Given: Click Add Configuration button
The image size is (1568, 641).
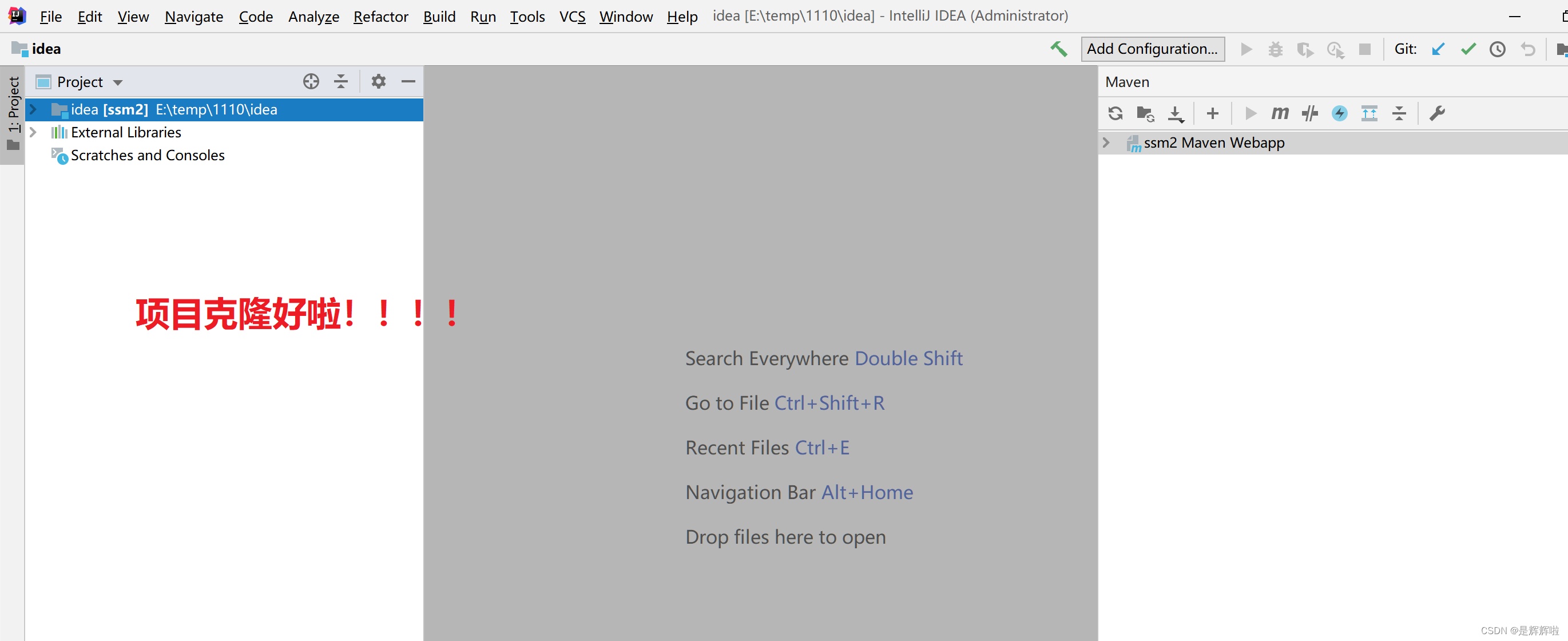Looking at the screenshot, I should pyautogui.click(x=1152, y=49).
